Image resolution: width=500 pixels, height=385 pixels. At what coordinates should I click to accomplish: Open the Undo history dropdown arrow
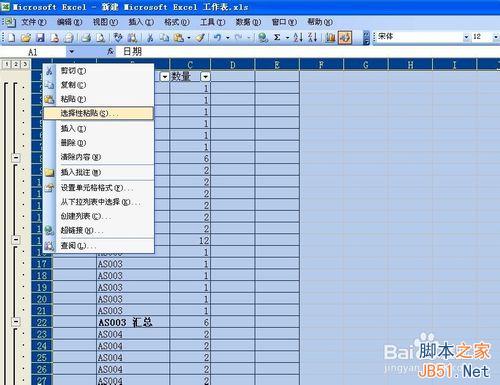[x=228, y=38]
